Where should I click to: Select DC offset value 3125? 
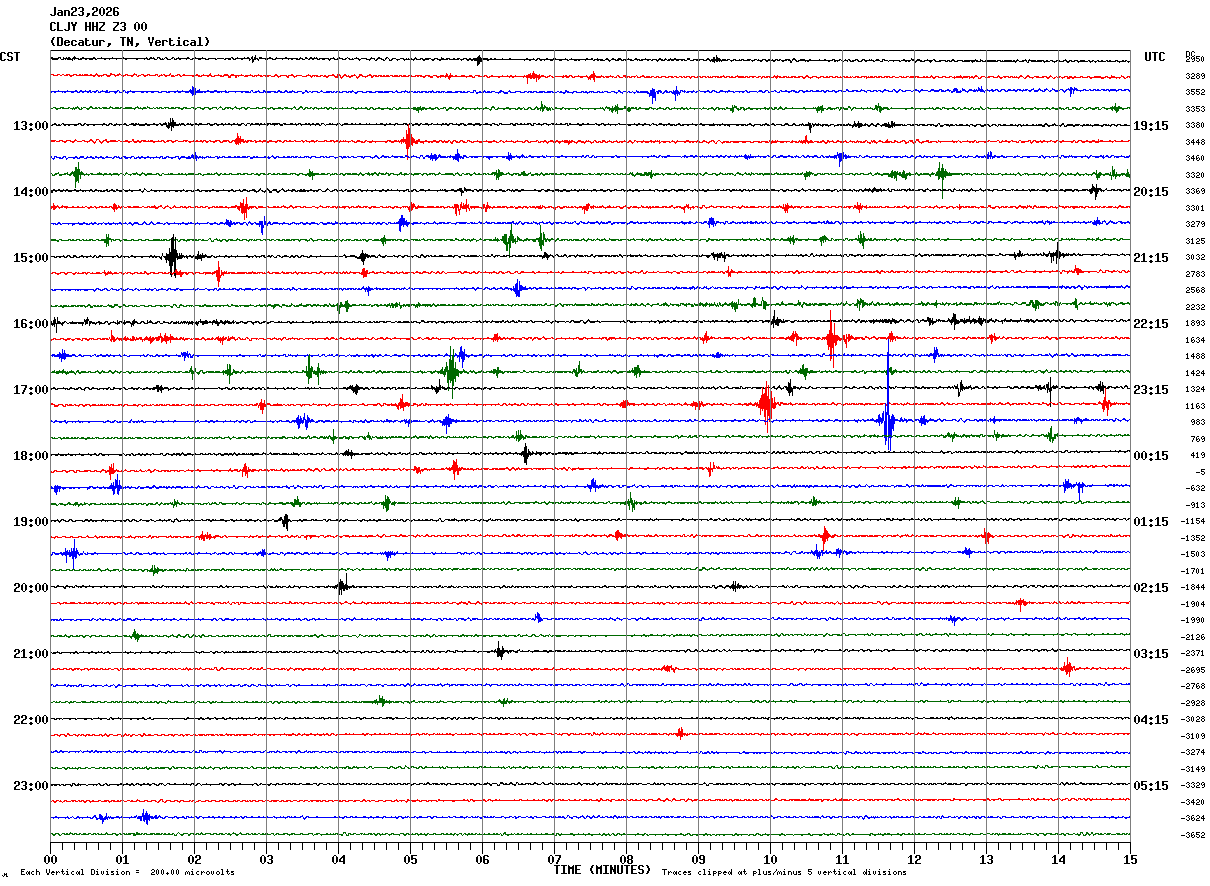(x=1195, y=241)
